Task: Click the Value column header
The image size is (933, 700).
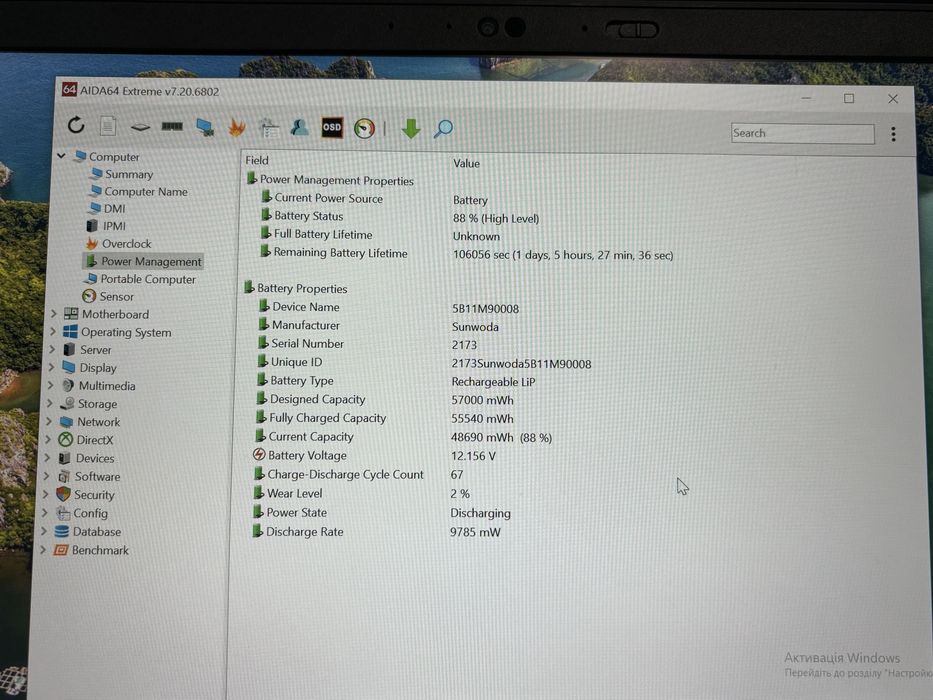Action: pyautogui.click(x=466, y=163)
